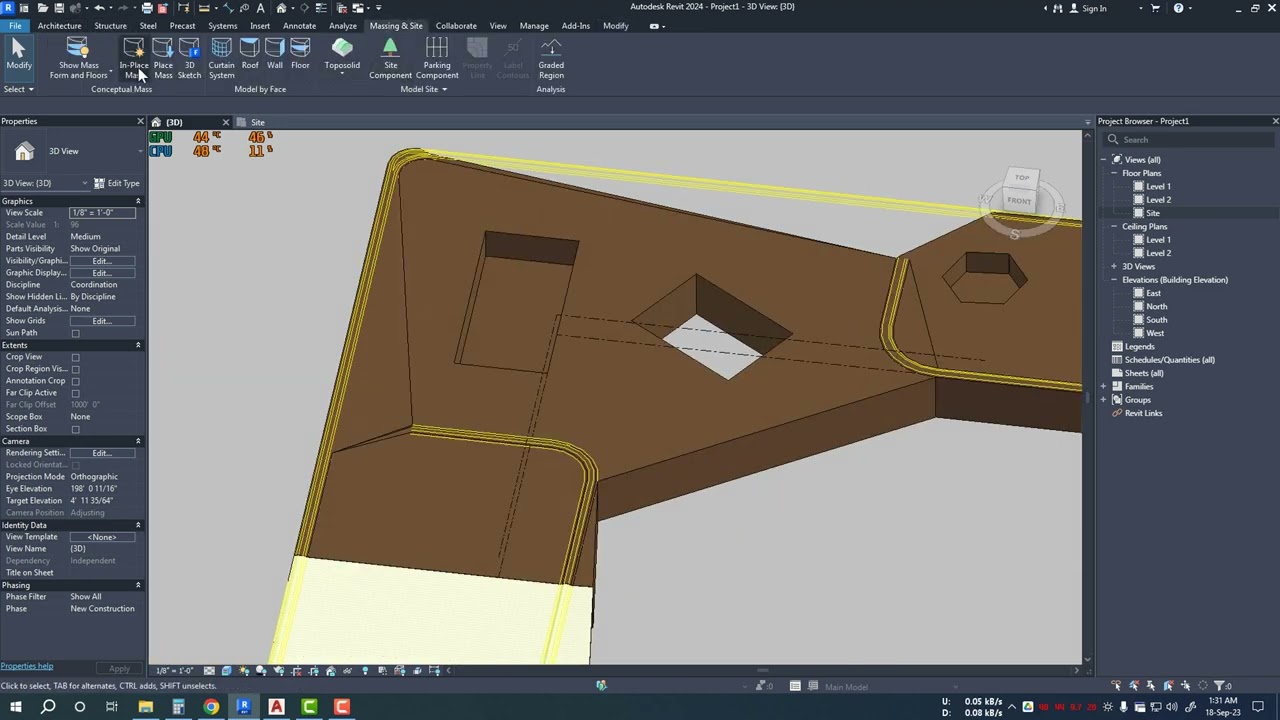Pick the Floor by face tool
Viewport: 1280px width, 720px height.
click(300, 55)
